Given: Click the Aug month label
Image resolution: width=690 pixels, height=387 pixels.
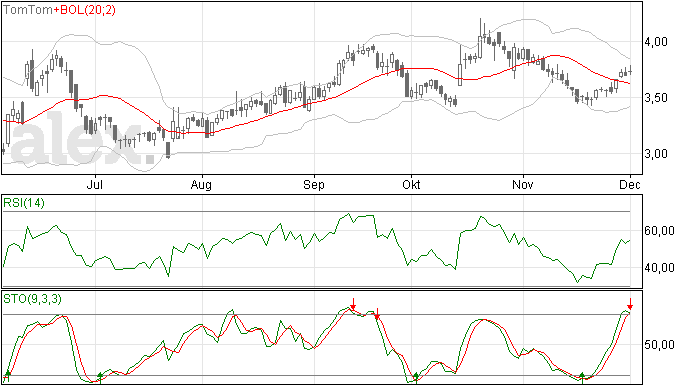Looking at the screenshot, I should (x=201, y=184).
